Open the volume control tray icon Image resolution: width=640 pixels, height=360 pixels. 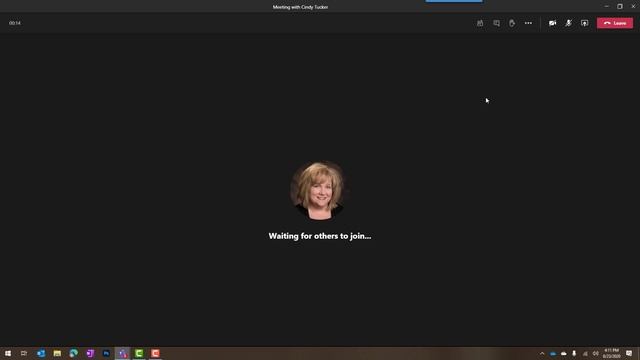(596, 353)
